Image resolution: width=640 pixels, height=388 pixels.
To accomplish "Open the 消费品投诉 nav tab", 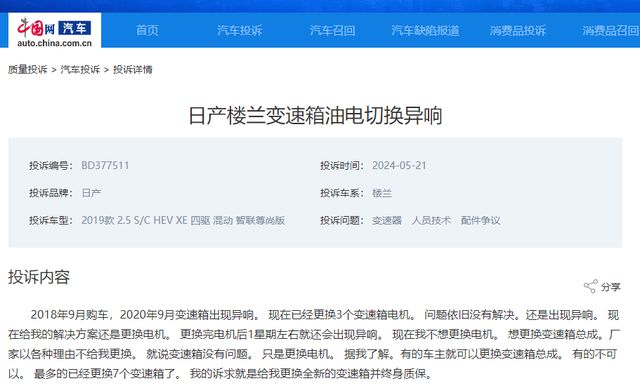I will click(518, 30).
